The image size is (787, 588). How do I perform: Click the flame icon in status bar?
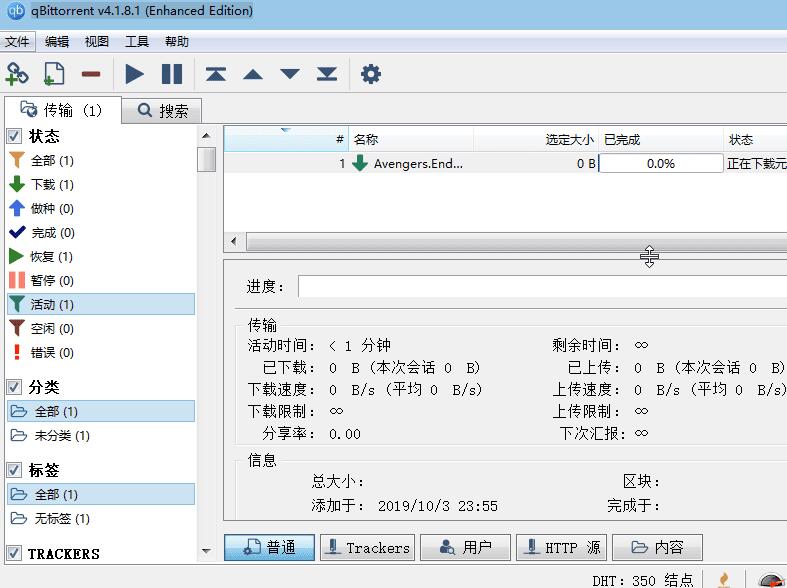pyautogui.click(x=724, y=580)
